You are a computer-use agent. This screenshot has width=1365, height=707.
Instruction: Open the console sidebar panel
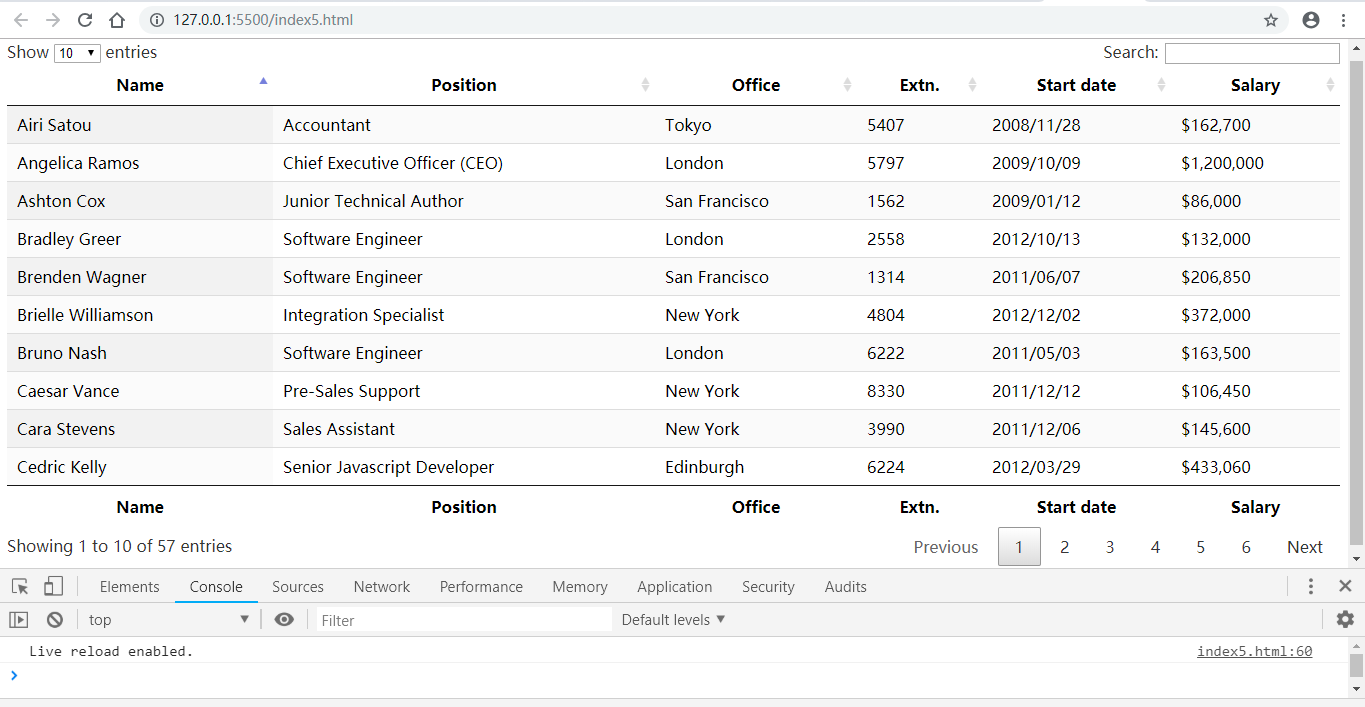tap(18, 619)
